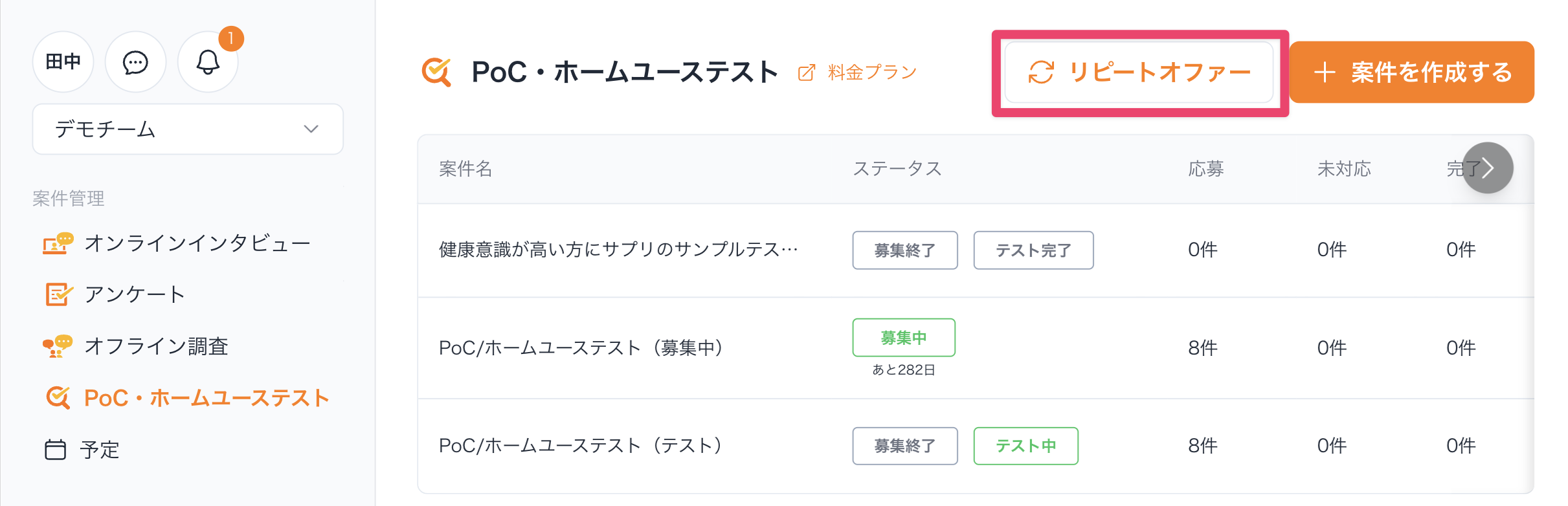
Task: Click the 予定 calendar icon
Action: (56, 449)
